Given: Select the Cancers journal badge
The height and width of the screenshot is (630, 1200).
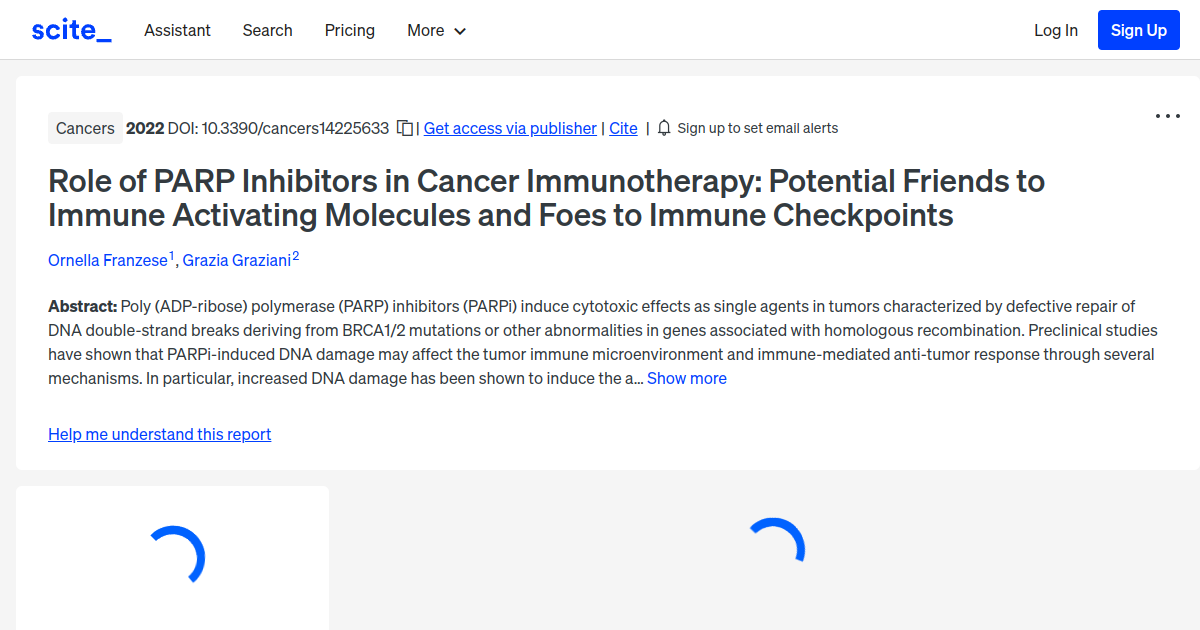Looking at the screenshot, I should click(x=85, y=127).
